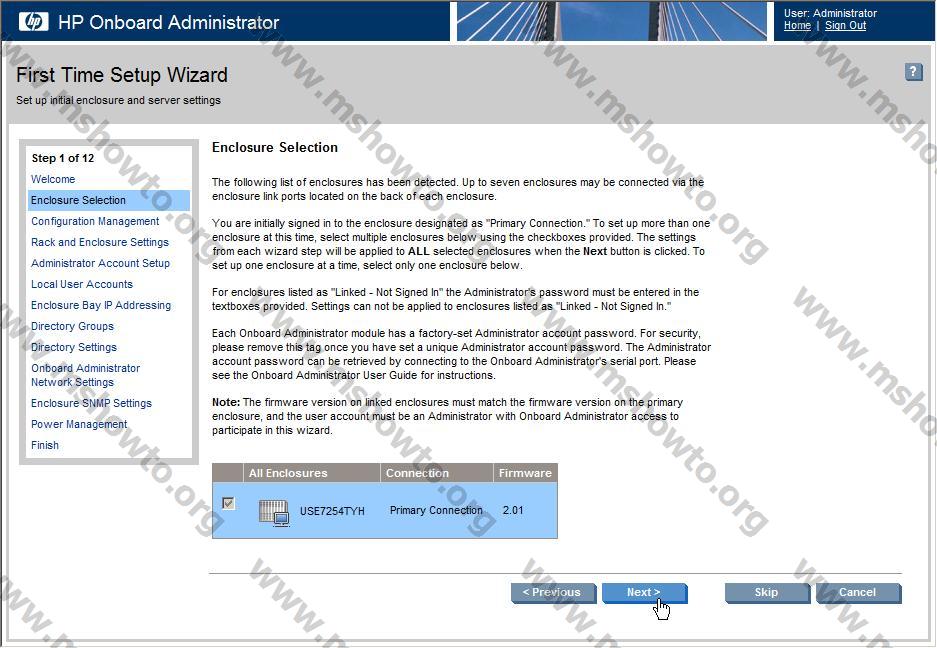Open Administrator Account Setup step
937x648 pixels.
point(100,263)
